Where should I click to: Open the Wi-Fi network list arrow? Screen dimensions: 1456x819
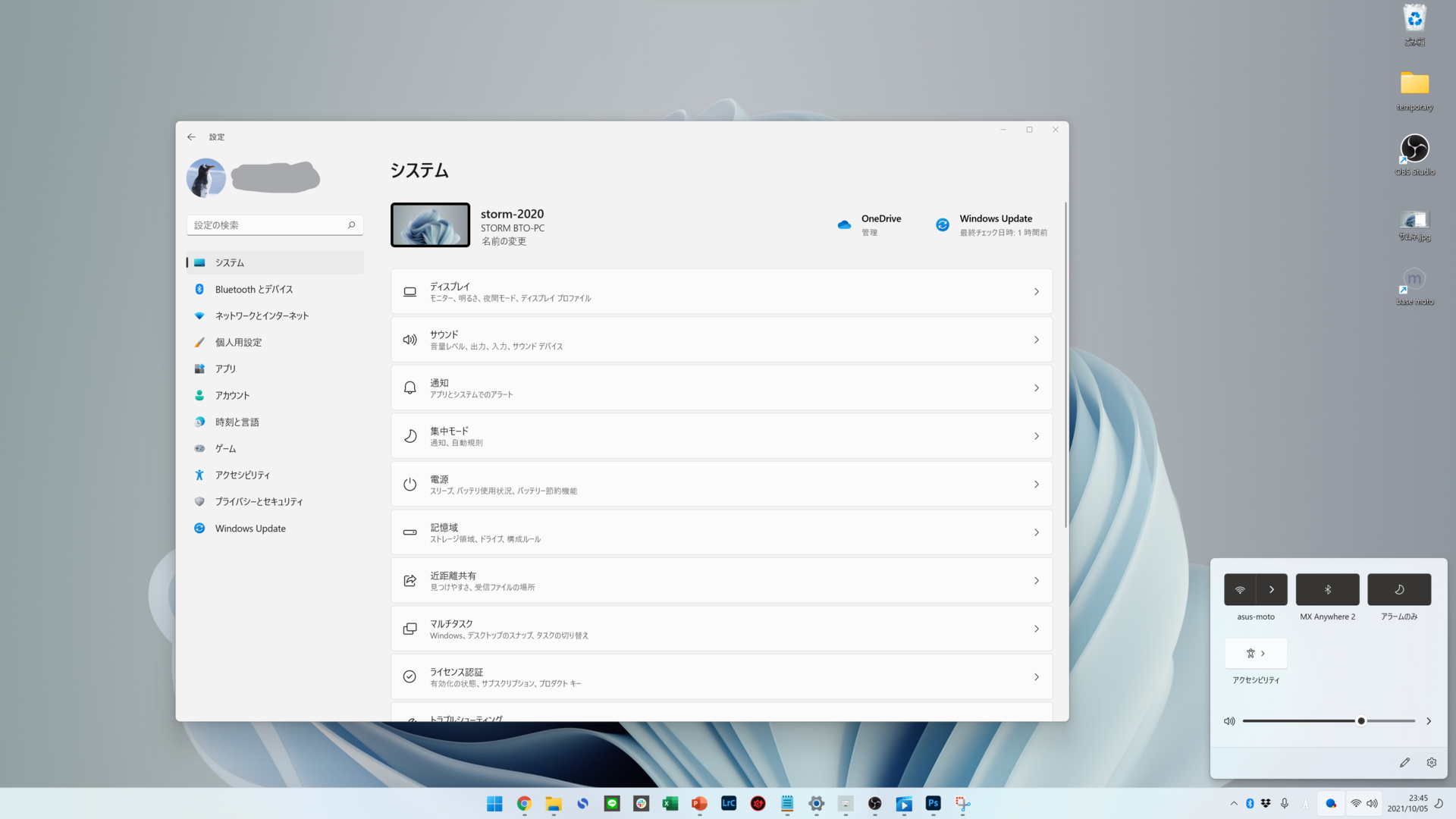click(x=1272, y=589)
